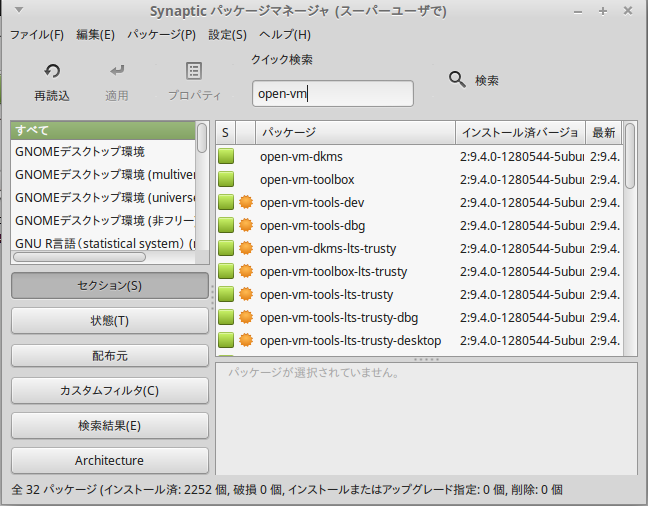This screenshot has width=648, height=506.
Task: Click the 検索結果(E) button
Action: click(x=110, y=425)
